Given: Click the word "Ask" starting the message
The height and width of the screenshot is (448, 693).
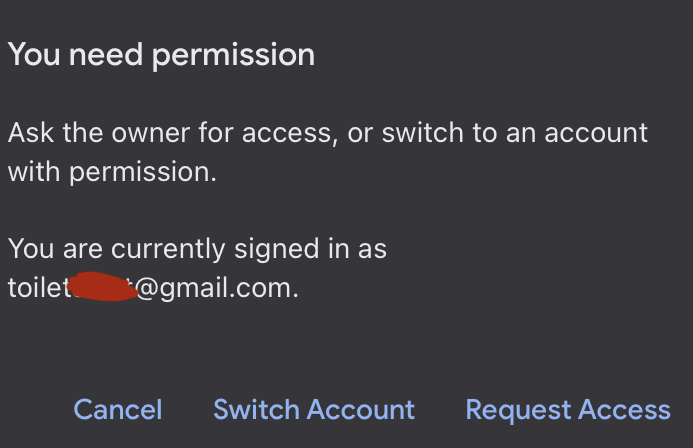Looking at the screenshot, I should click(28, 133).
